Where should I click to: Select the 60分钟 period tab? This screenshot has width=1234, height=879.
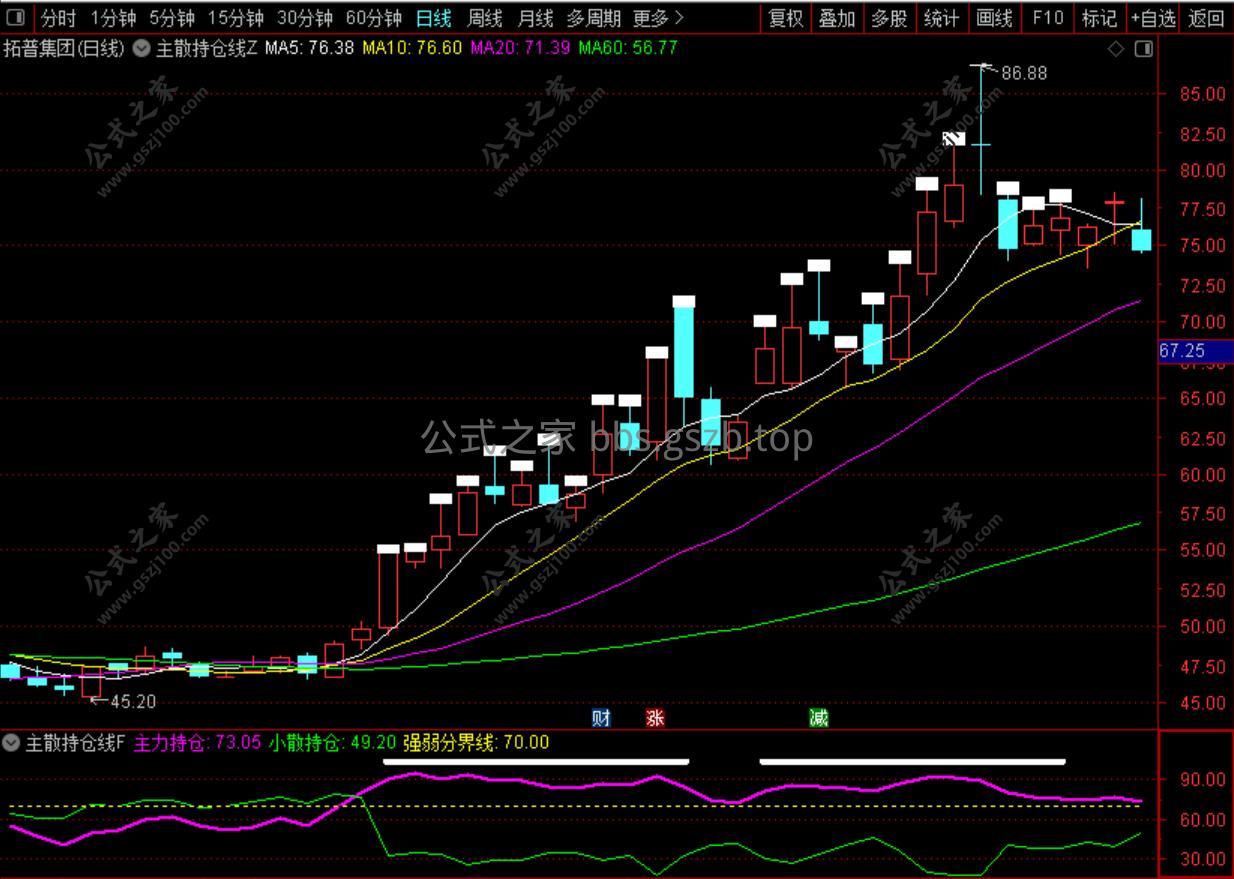point(373,18)
